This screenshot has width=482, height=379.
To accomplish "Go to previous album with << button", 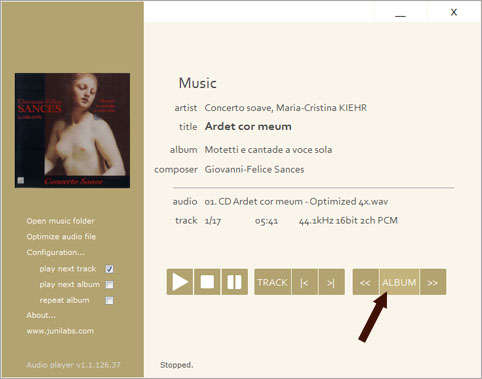I will tap(365, 282).
